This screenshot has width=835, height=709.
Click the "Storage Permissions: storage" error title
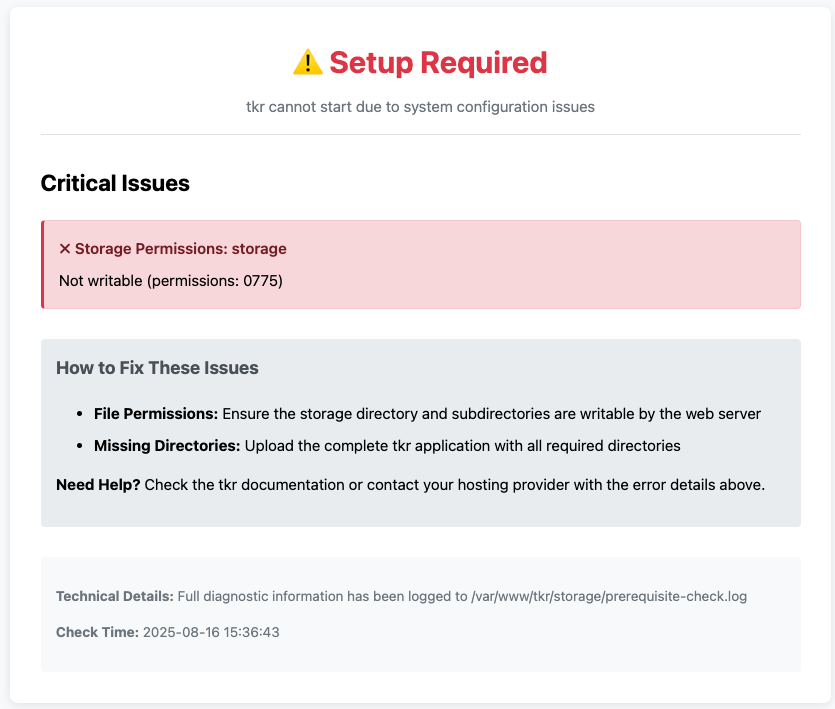point(181,248)
